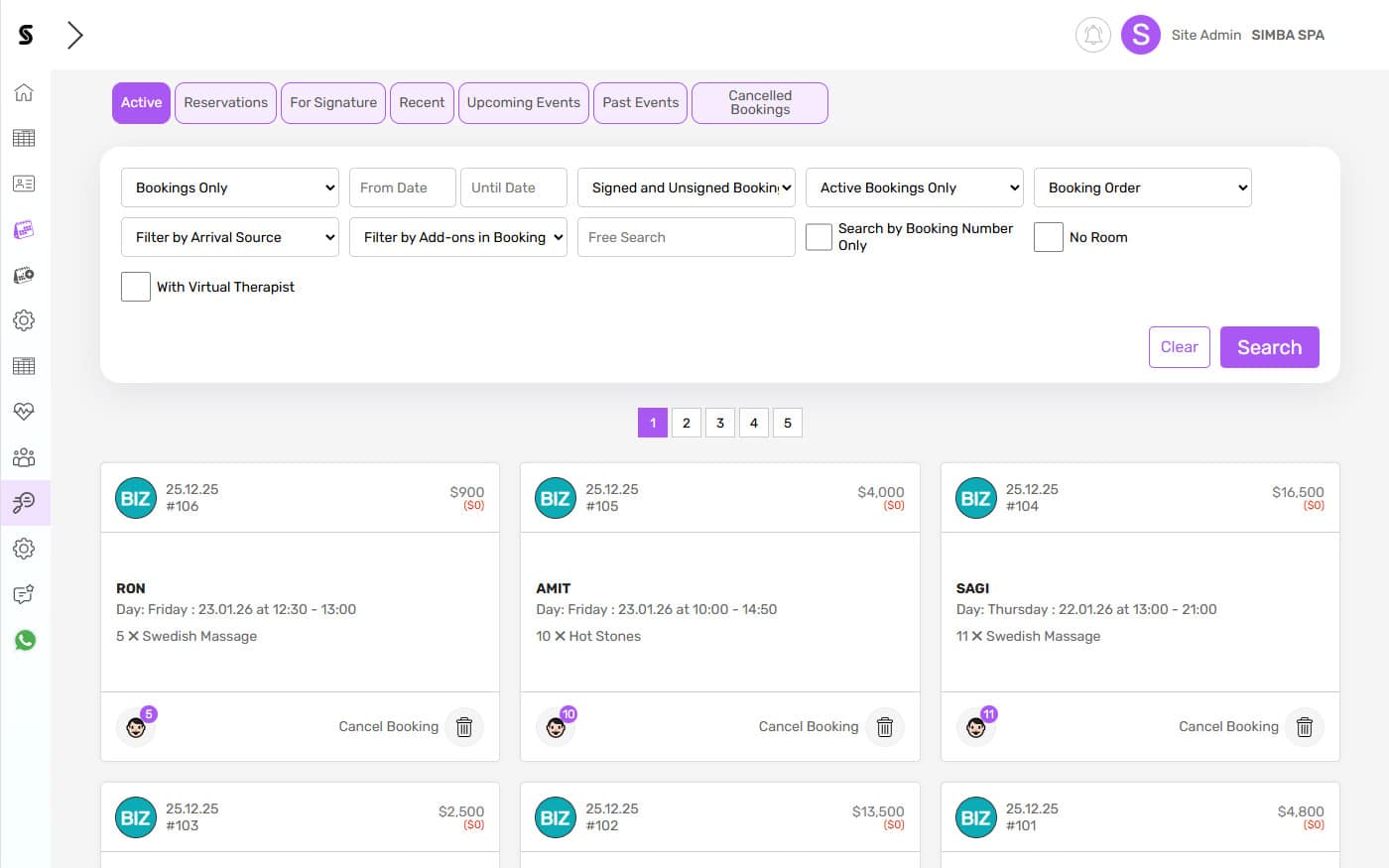Switch to the Reservations tab
The width and height of the screenshot is (1389, 868).
tap(225, 103)
